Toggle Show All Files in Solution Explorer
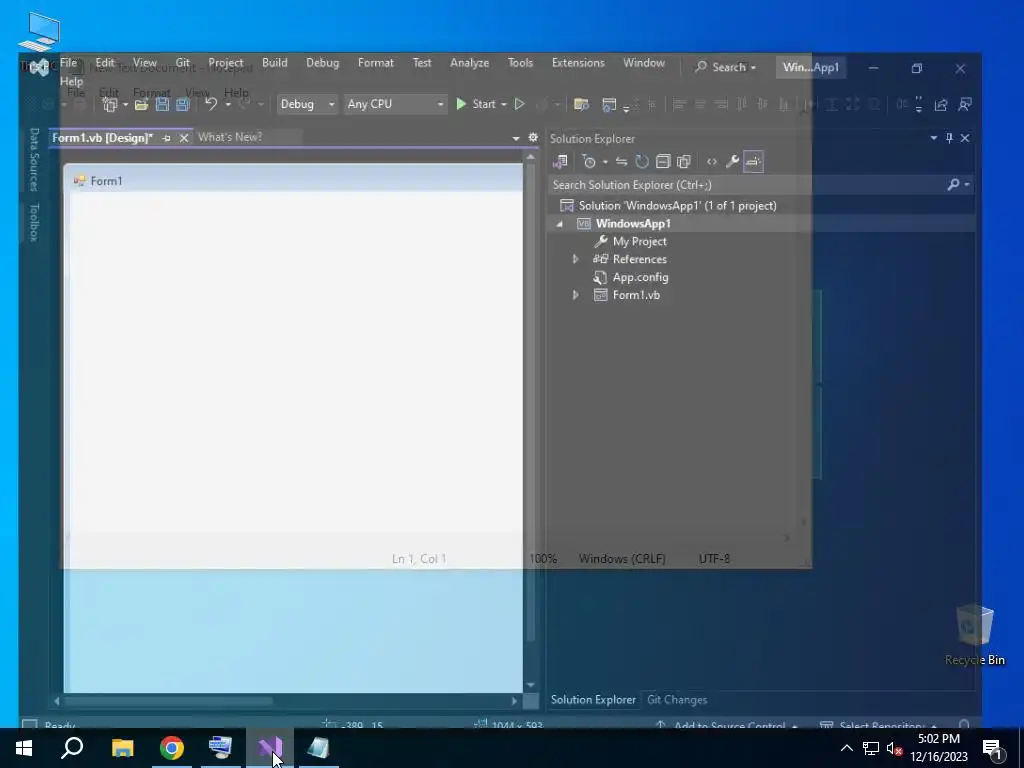The height and width of the screenshot is (768, 1024). click(x=684, y=161)
